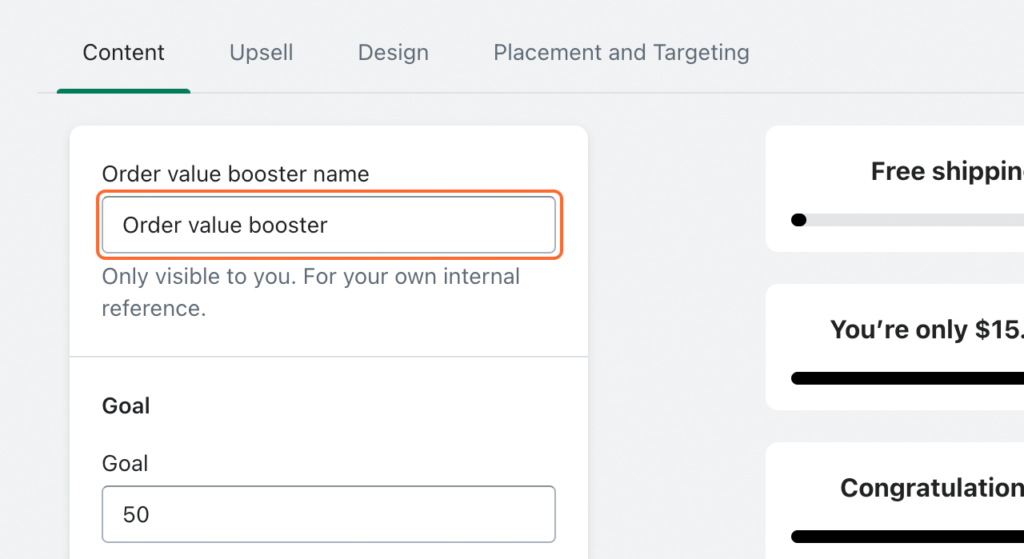This screenshot has height=559, width=1024.
Task: Focus the Order value booster name field
Action: [328, 225]
